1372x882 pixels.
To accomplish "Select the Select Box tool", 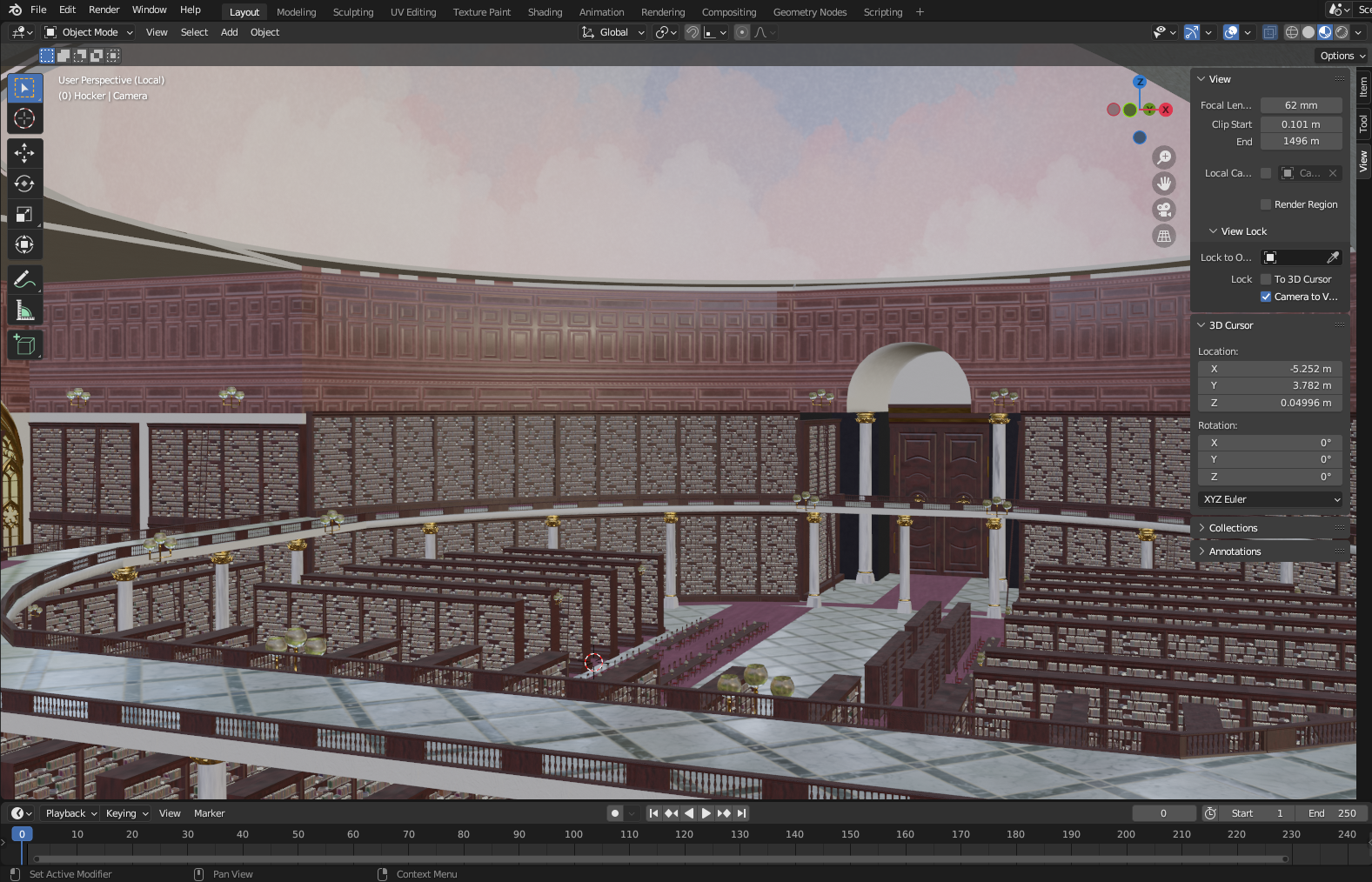I will [x=24, y=89].
